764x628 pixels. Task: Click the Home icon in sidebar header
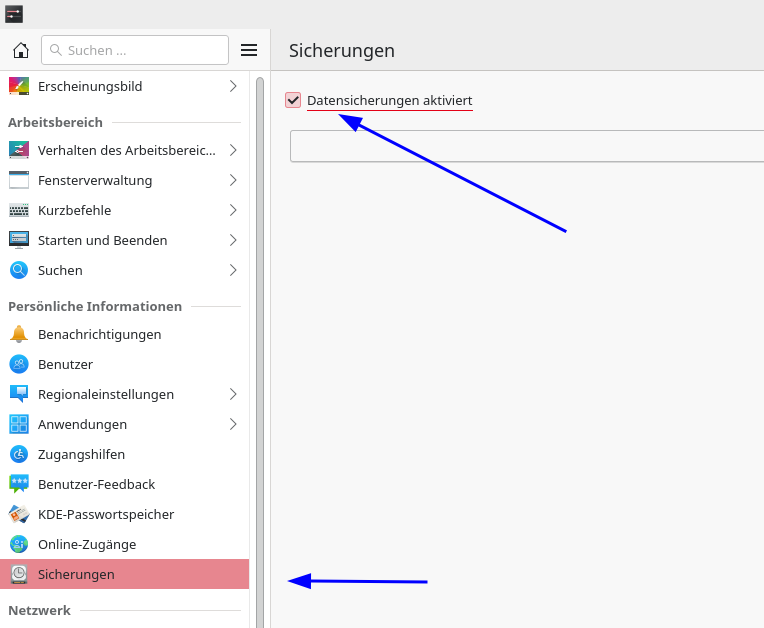(20, 50)
